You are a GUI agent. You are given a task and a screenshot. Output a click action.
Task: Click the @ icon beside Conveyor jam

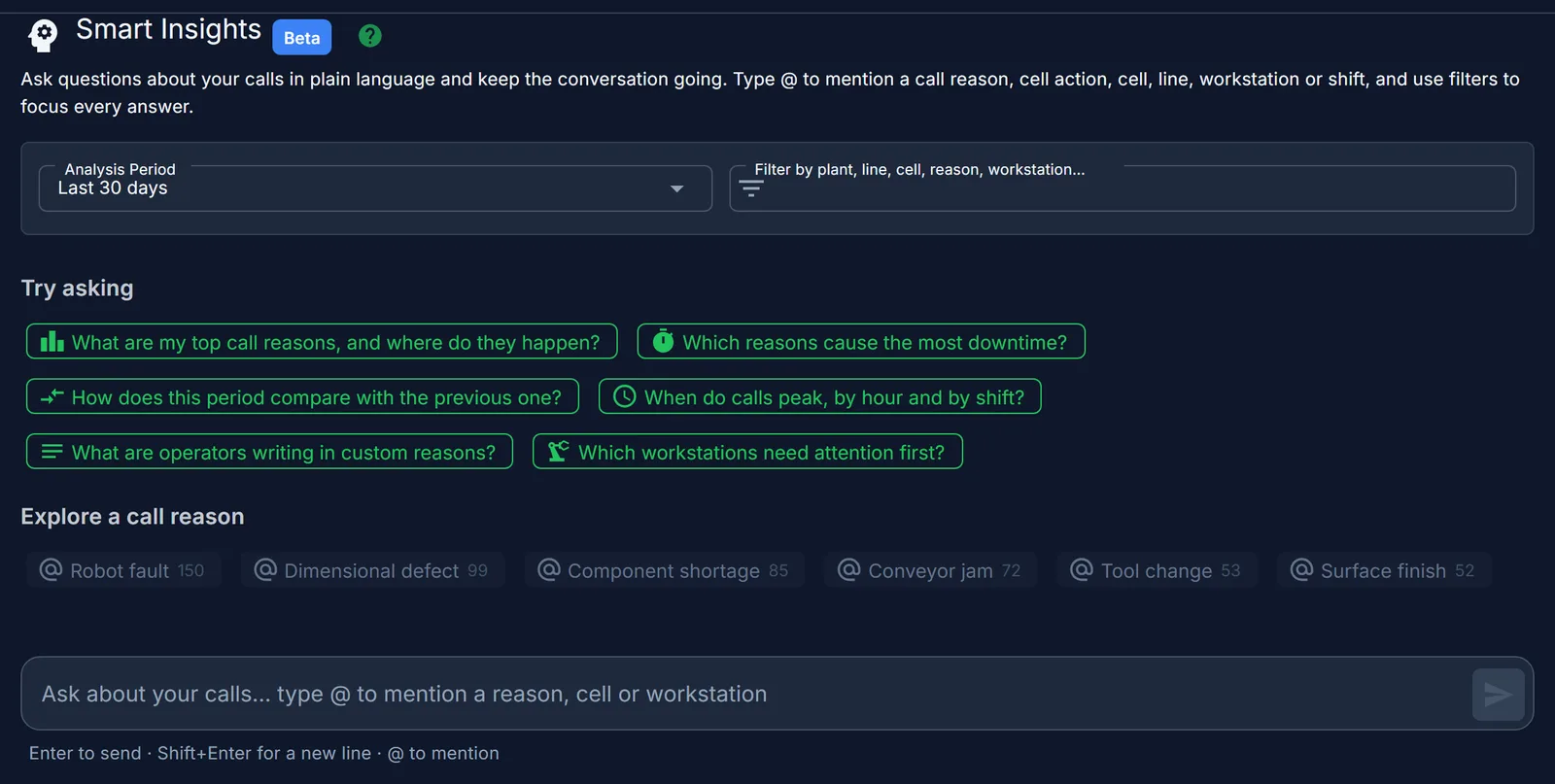pos(849,569)
